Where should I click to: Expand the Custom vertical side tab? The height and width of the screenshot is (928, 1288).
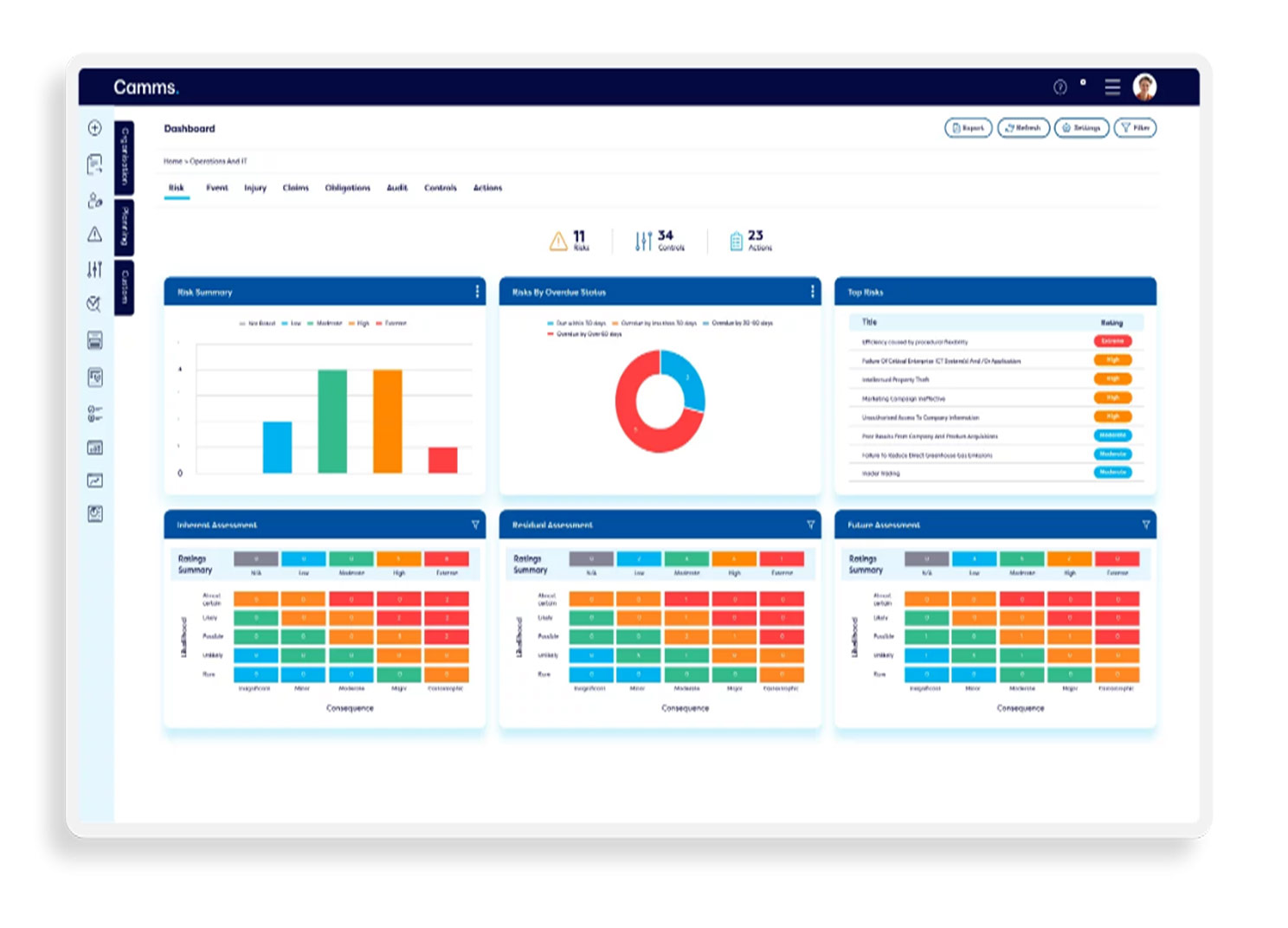click(124, 287)
